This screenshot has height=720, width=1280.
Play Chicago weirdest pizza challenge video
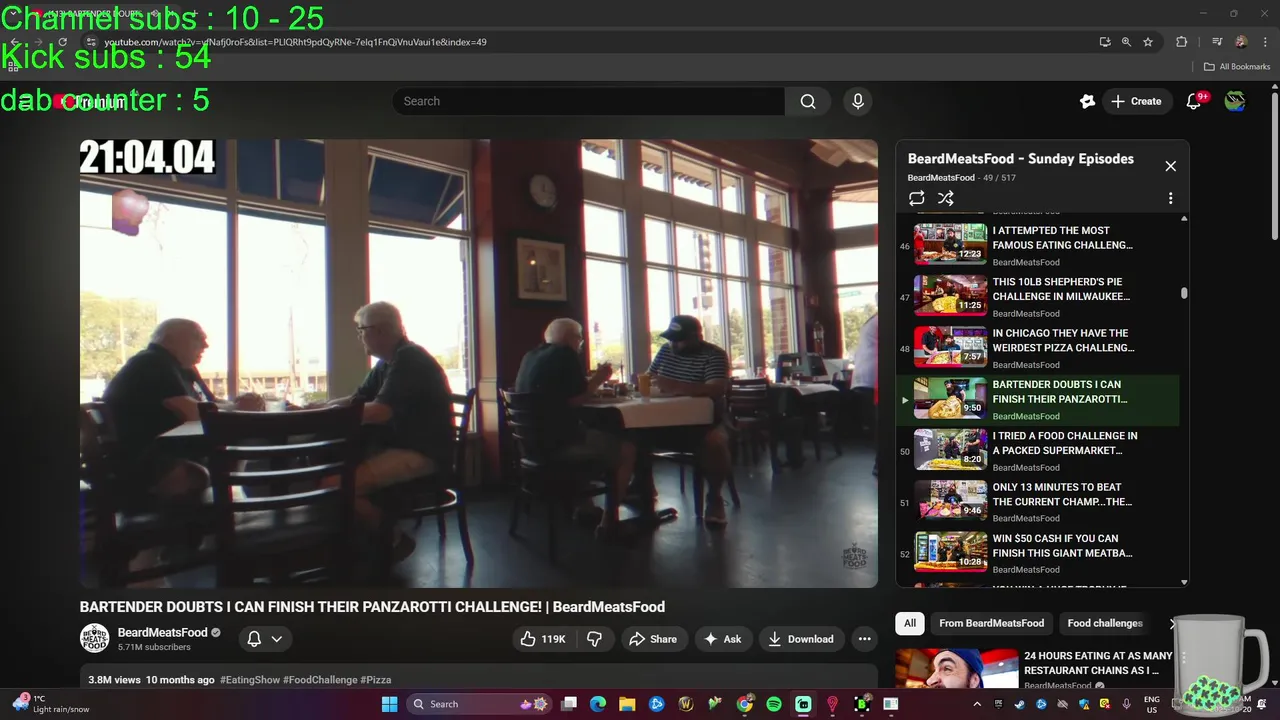coord(1036,346)
